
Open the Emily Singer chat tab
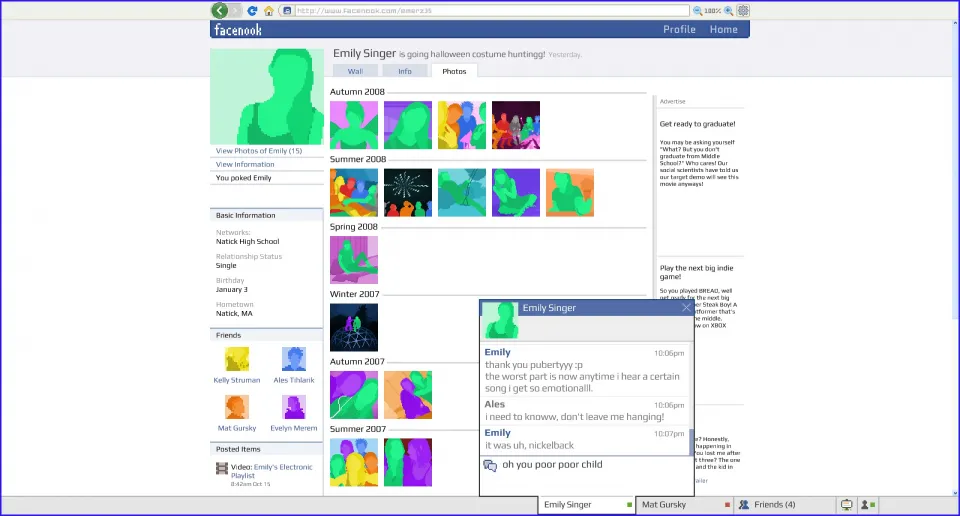[x=587, y=505]
